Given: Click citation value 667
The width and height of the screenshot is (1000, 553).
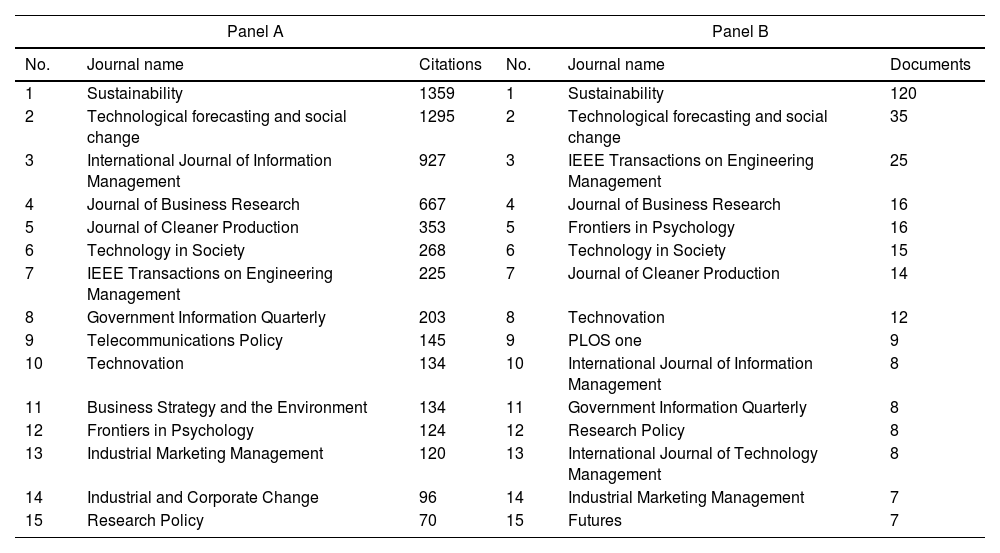Looking at the screenshot, I should pyautogui.click(x=432, y=205).
